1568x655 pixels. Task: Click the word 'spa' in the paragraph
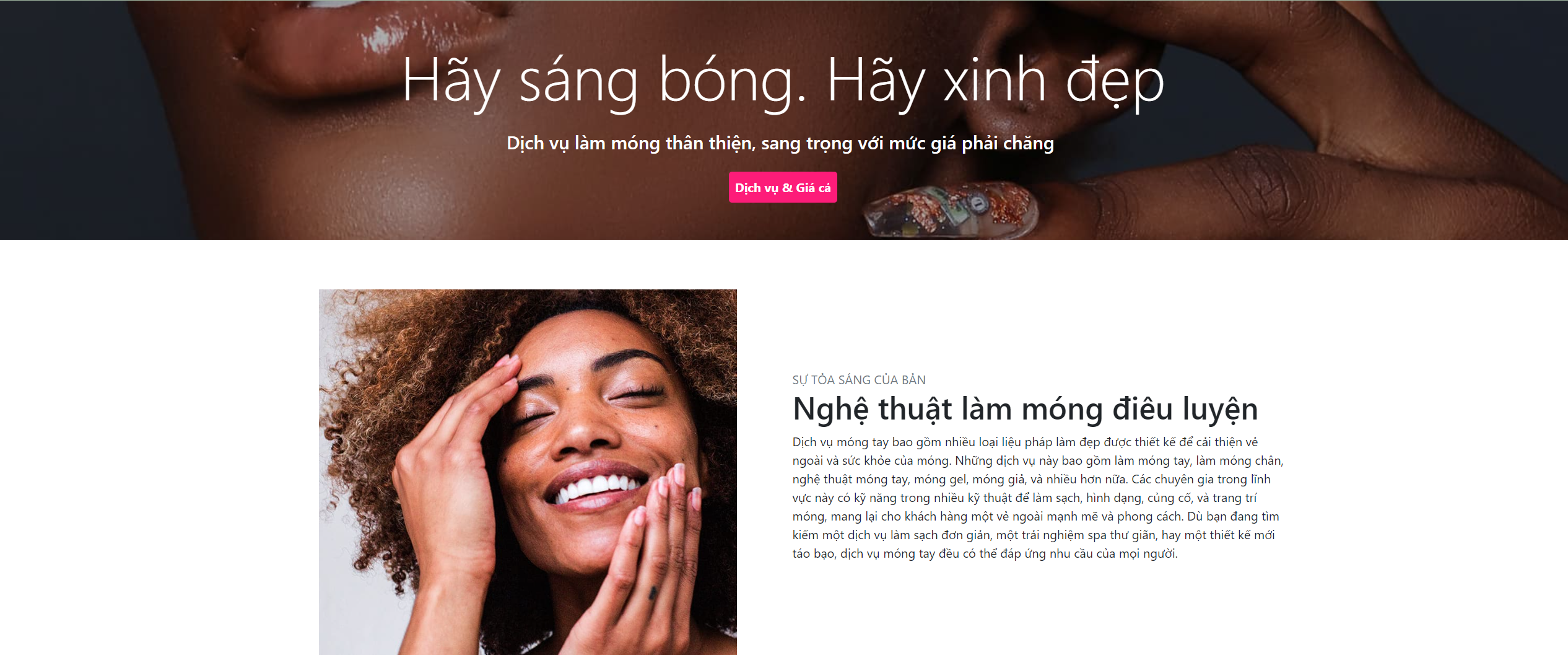click(1097, 535)
